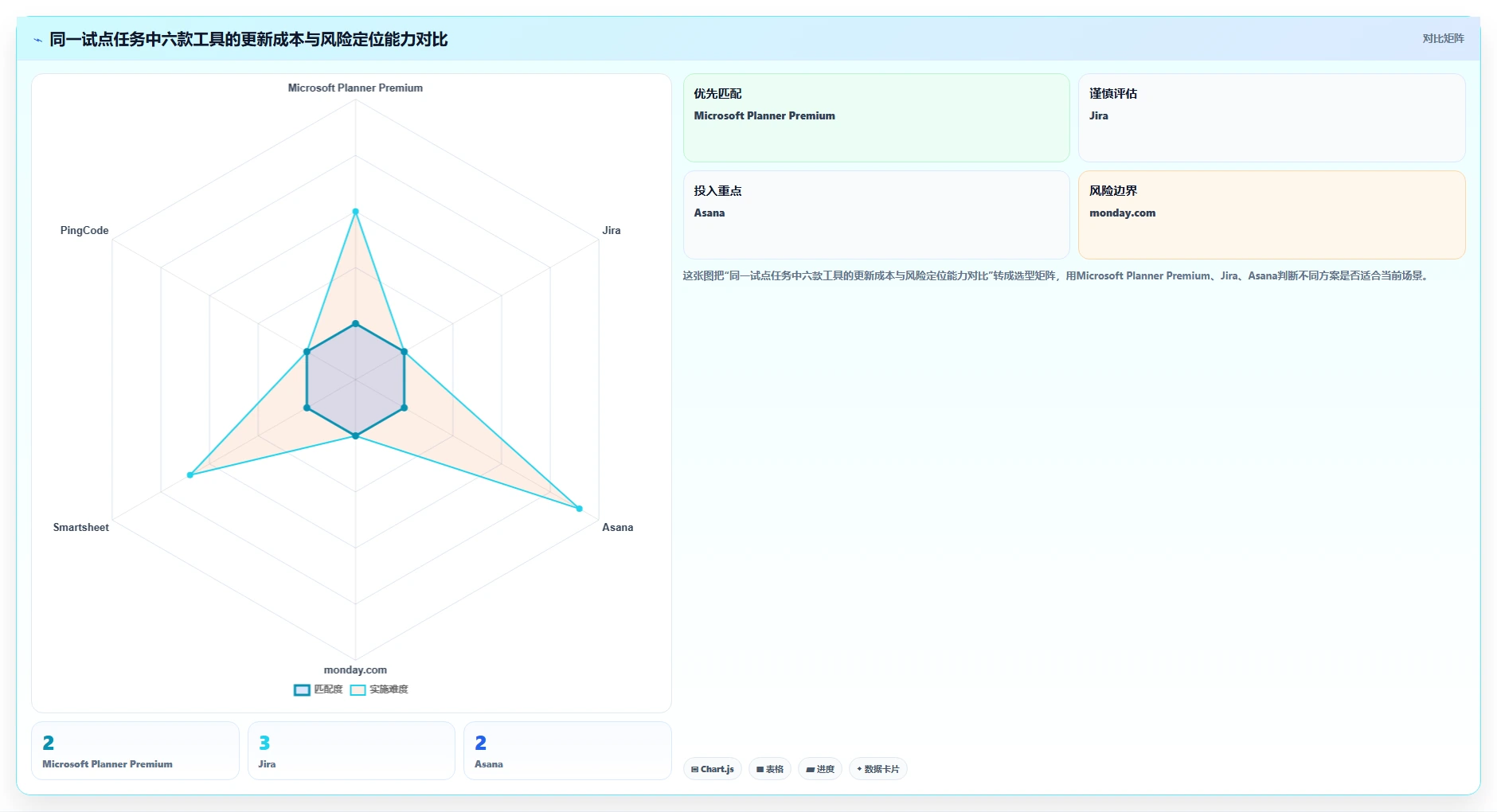Toggle the 匹配度 legend swatch

pyautogui.click(x=302, y=690)
